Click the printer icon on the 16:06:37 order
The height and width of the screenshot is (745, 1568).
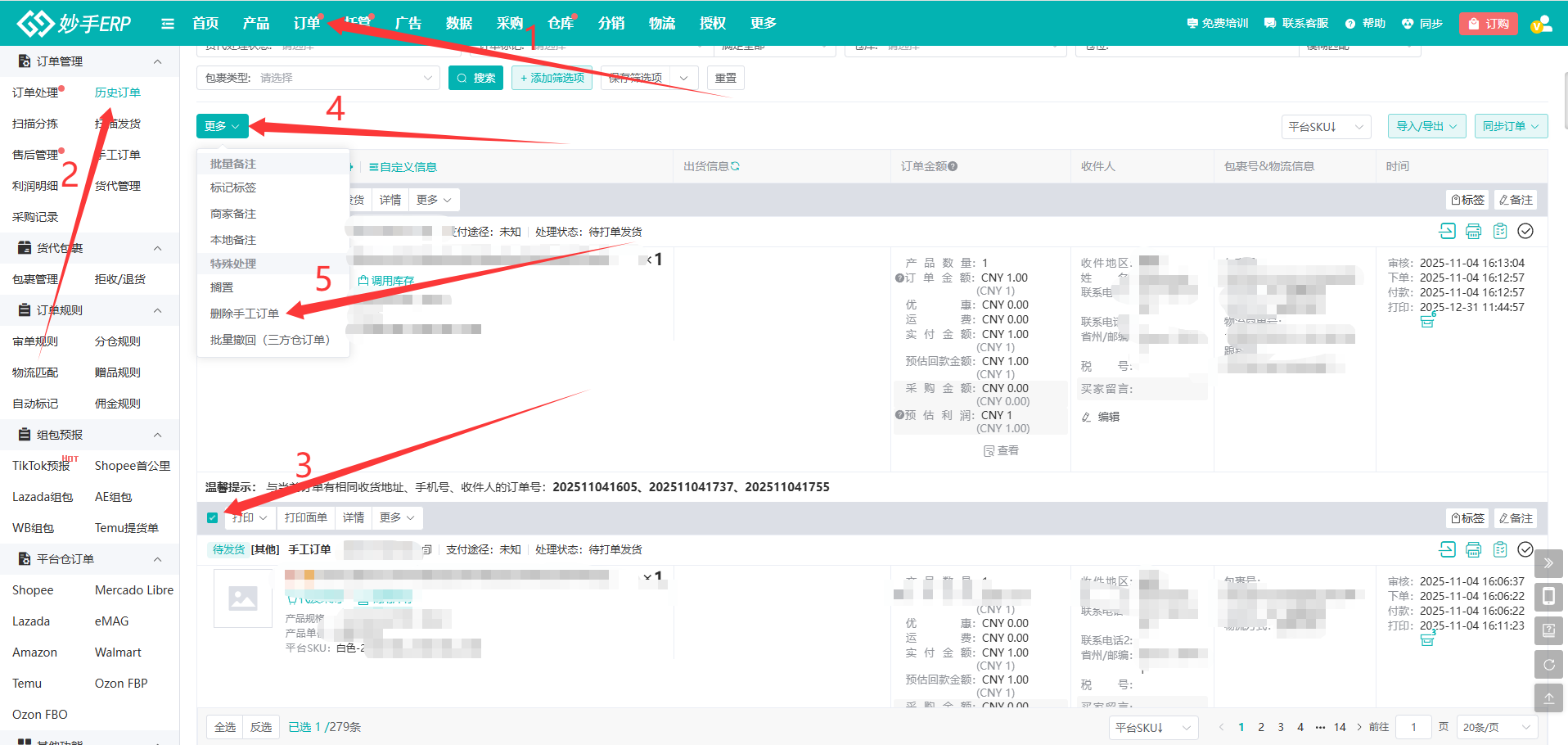(1473, 549)
